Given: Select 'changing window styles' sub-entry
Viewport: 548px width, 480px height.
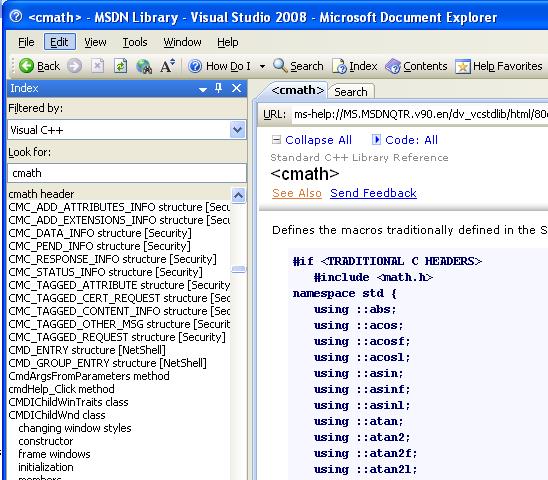Looking at the screenshot, I should click(75, 428).
